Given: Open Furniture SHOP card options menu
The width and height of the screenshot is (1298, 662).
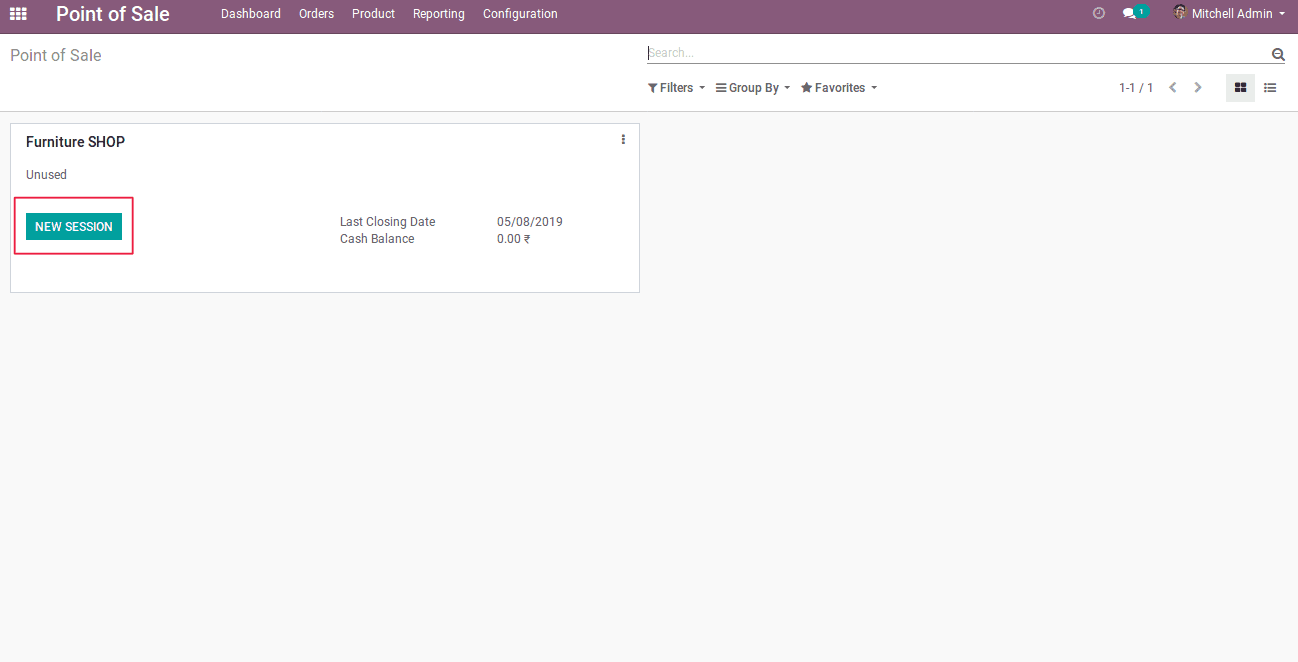Looking at the screenshot, I should 623,140.
